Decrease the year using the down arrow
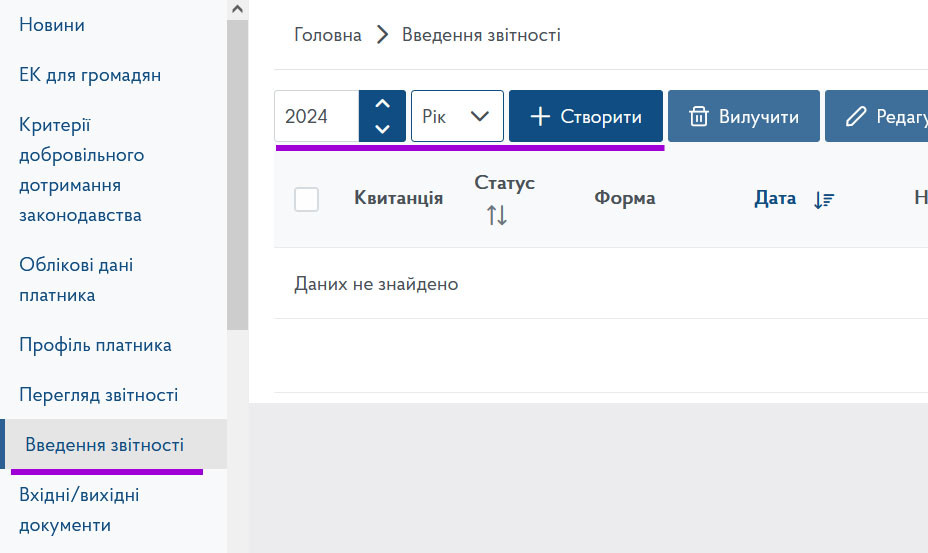This screenshot has height=553, width=928. coord(382,128)
